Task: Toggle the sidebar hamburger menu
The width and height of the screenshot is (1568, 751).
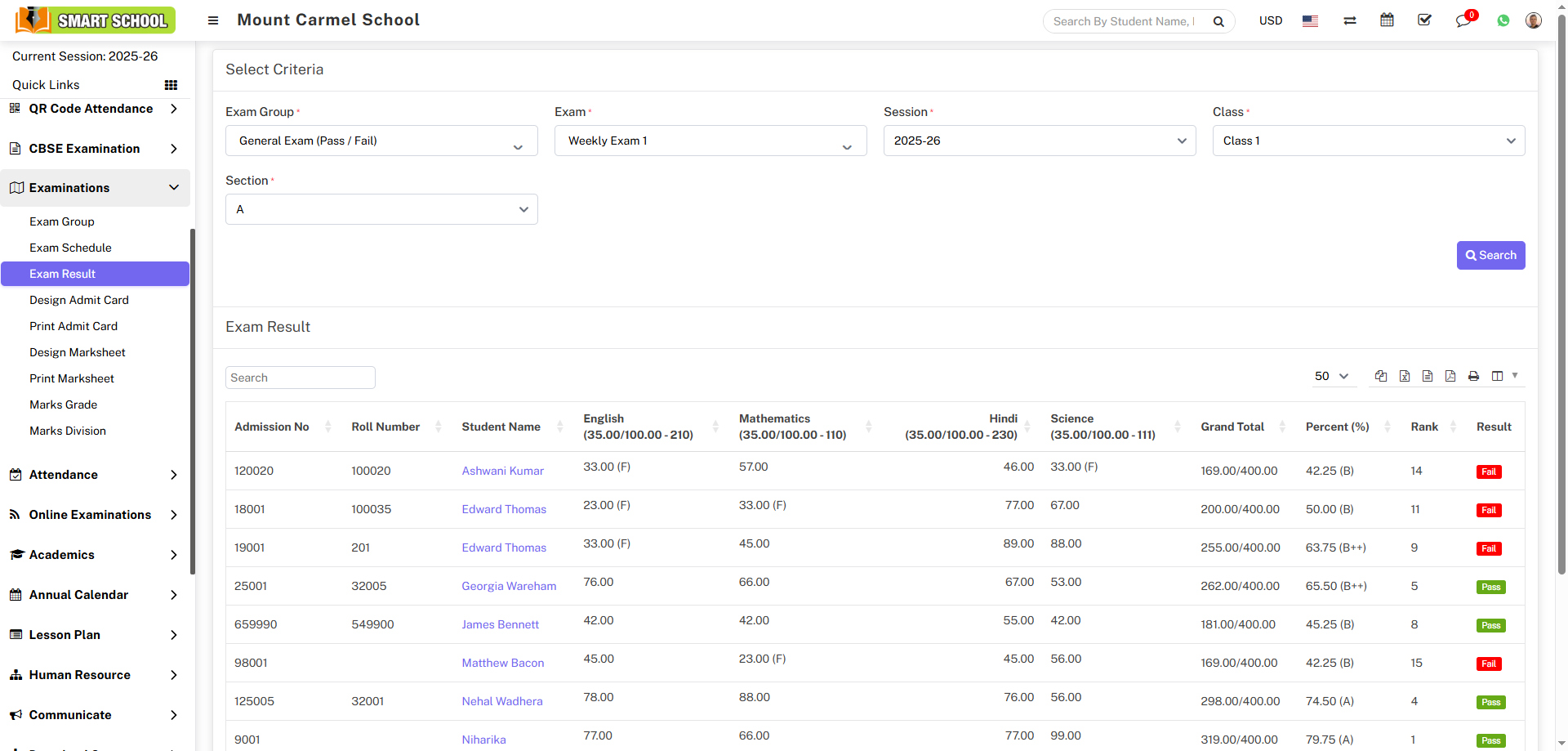Action: coord(213,20)
